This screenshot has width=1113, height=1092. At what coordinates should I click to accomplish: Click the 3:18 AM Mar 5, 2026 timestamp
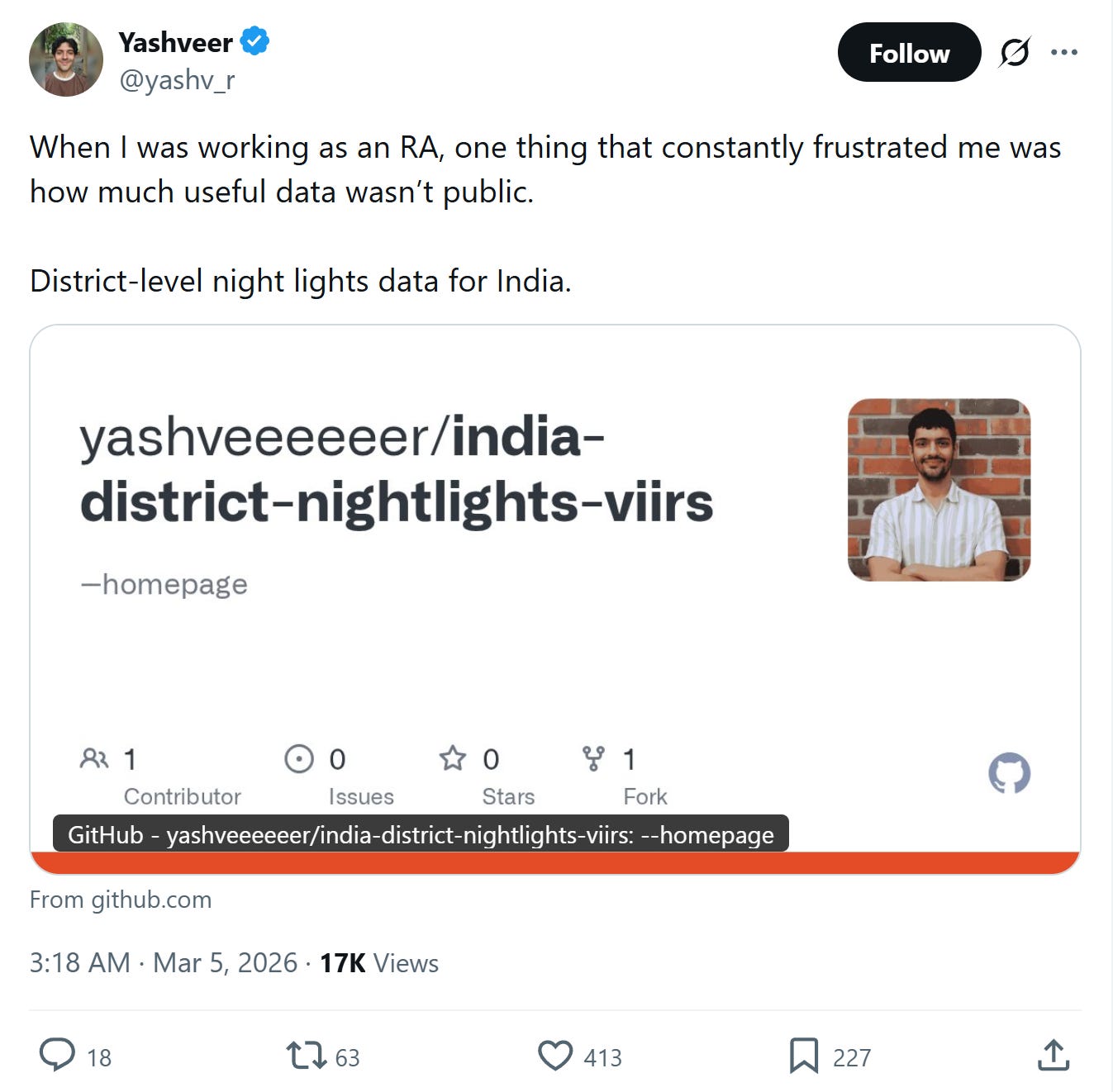click(164, 963)
